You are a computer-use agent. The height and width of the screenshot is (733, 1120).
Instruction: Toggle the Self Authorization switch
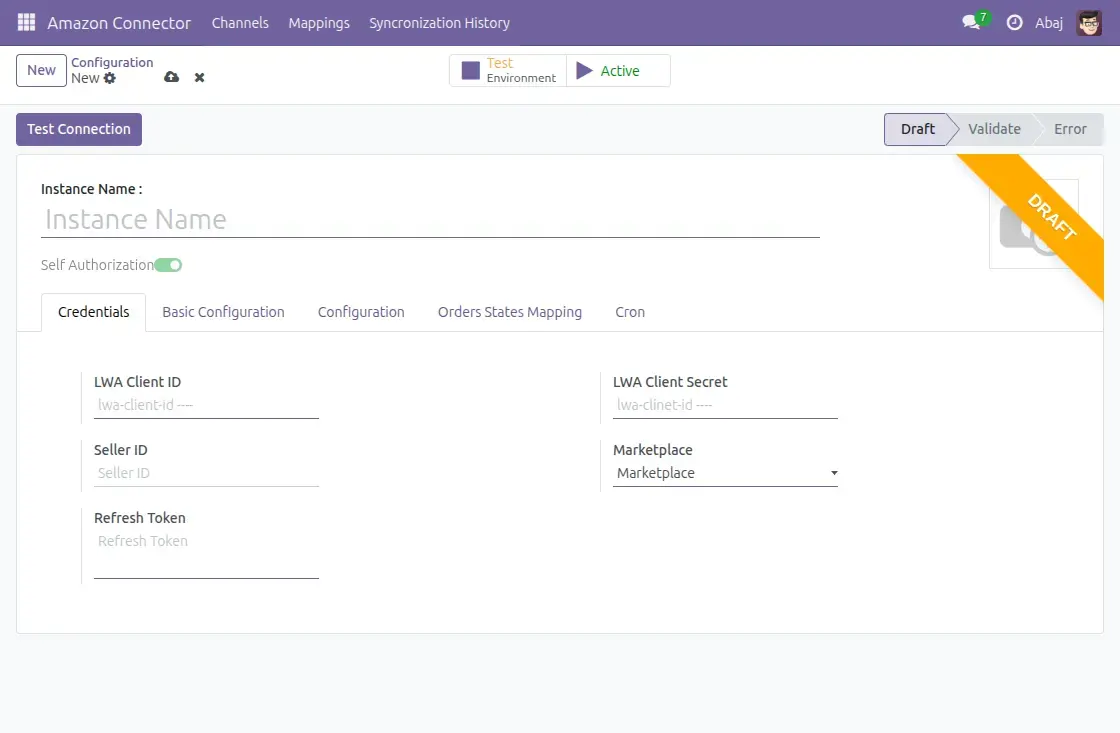tap(169, 265)
